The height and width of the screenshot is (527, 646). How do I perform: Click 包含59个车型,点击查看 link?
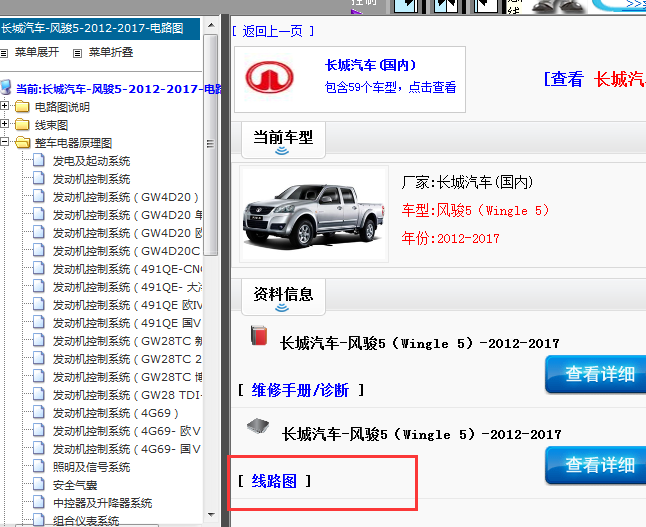[x=390, y=87]
